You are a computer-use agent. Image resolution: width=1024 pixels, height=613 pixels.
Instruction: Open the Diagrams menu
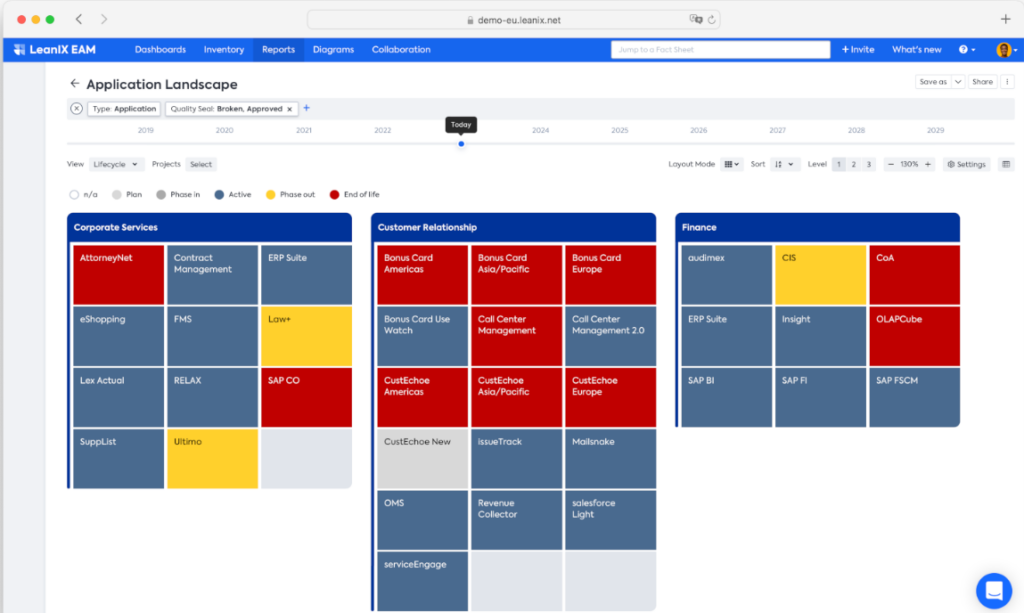point(333,50)
